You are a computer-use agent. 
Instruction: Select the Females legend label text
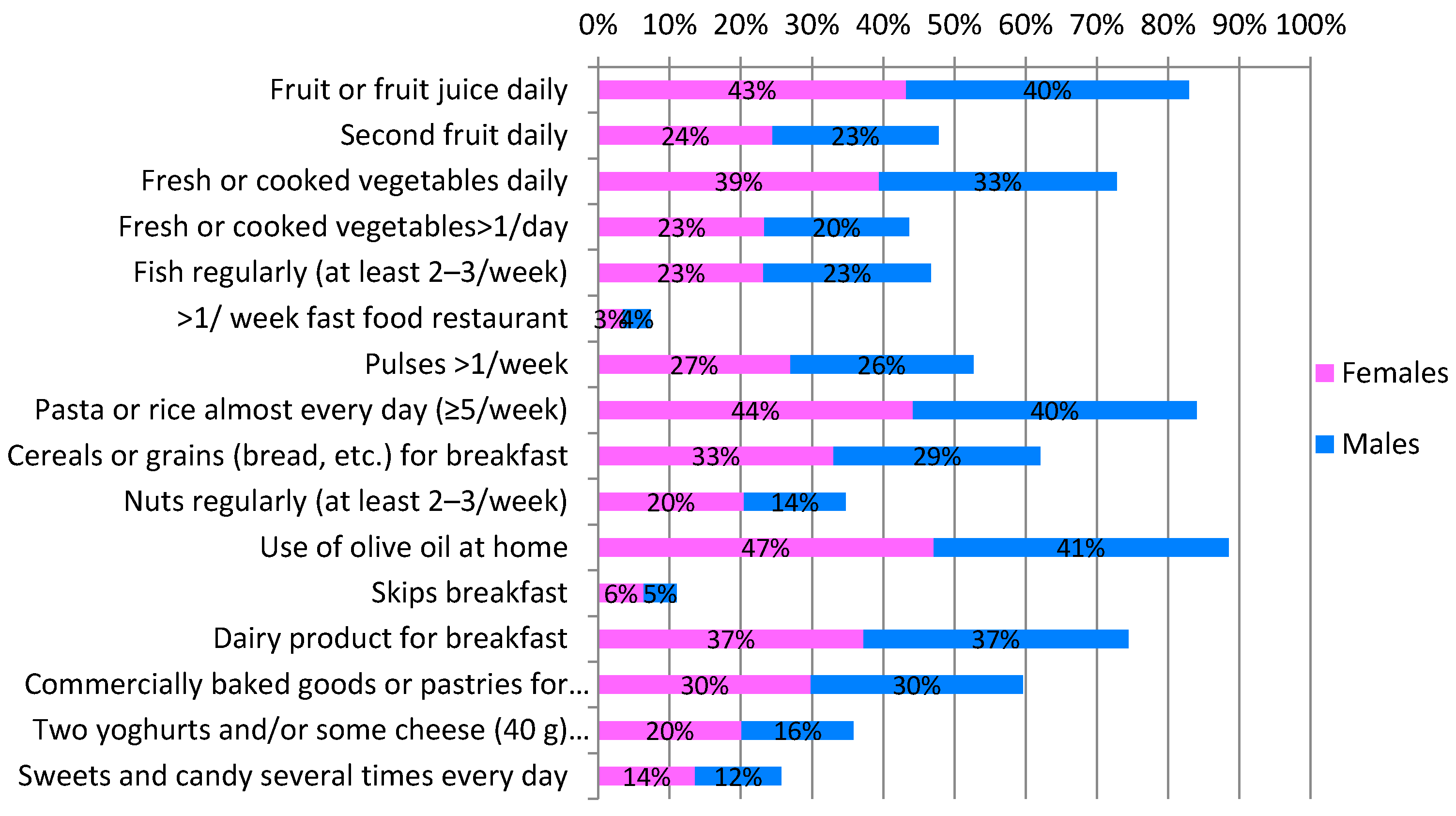[1395, 373]
